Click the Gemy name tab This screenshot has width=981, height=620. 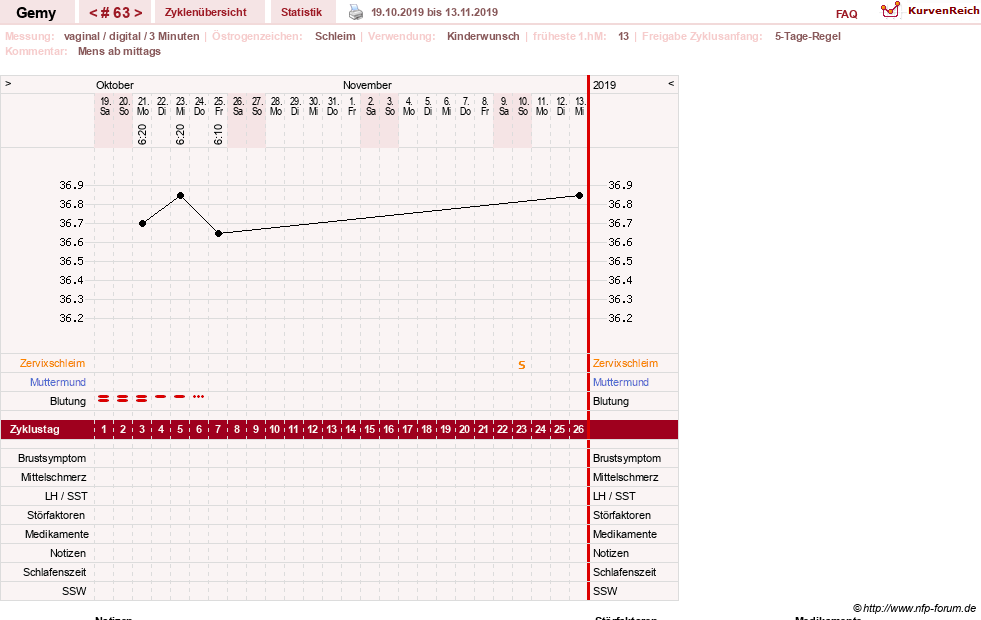point(36,13)
